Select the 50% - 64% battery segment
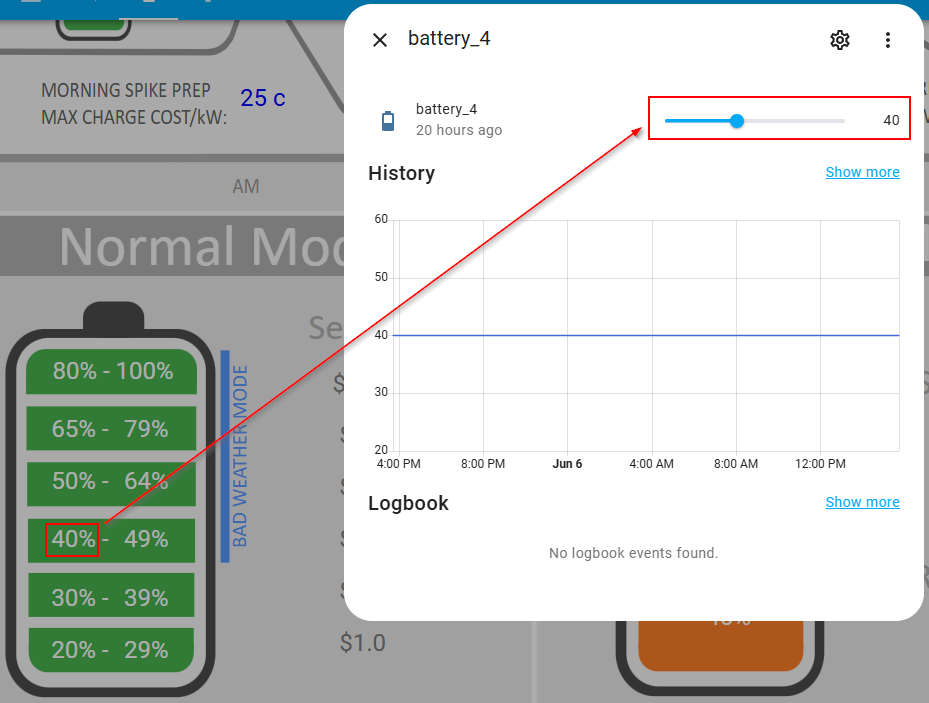Viewport: 929px width, 703px height. 112,481
